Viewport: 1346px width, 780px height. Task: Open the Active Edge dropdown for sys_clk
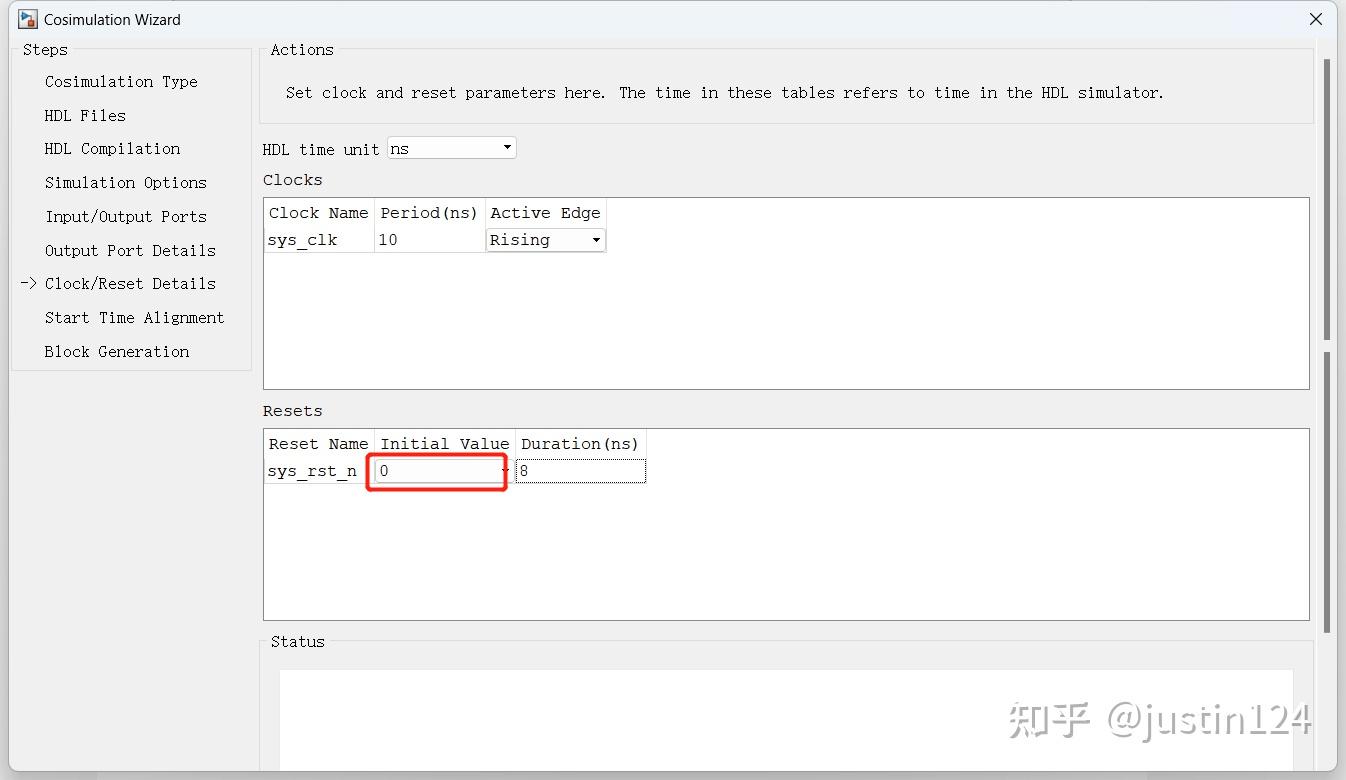tap(545, 240)
